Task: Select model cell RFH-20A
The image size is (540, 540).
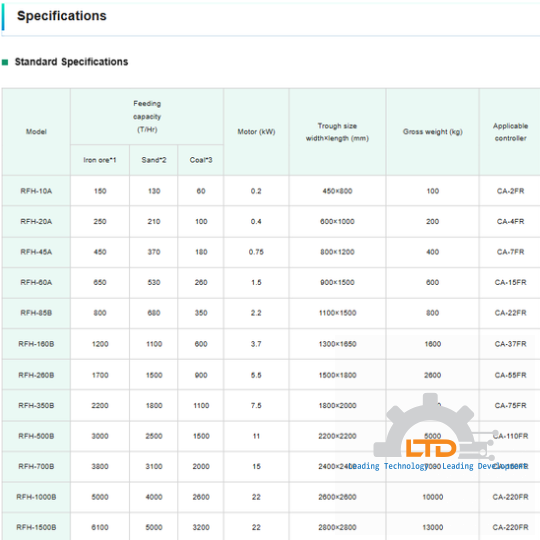Action: coord(36,221)
